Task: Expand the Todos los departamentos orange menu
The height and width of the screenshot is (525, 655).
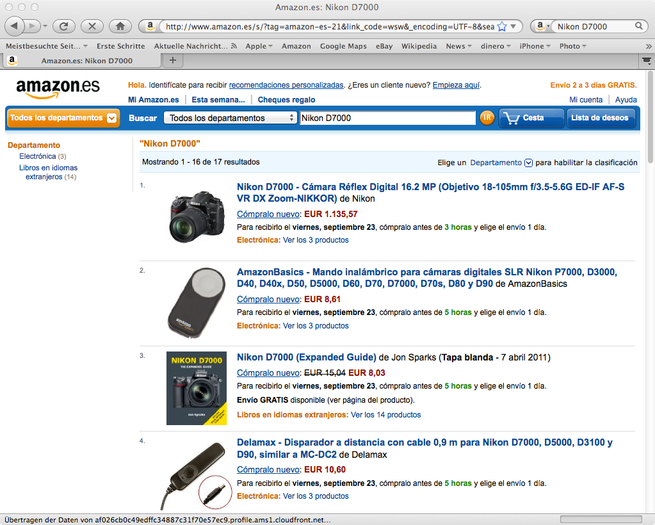Action: coord(63,118)
